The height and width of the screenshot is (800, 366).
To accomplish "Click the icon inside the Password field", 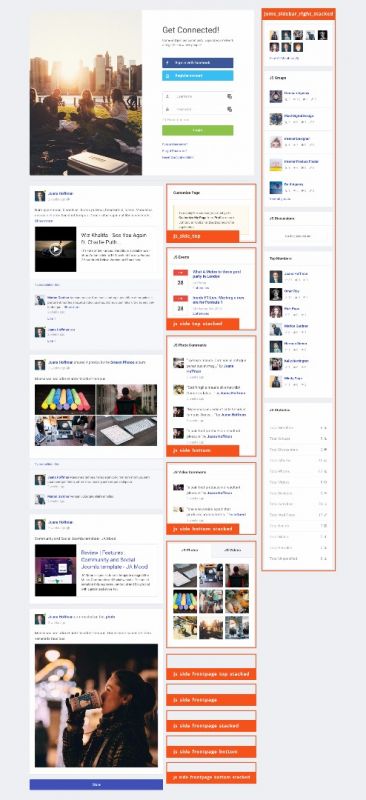I will 230,109.
